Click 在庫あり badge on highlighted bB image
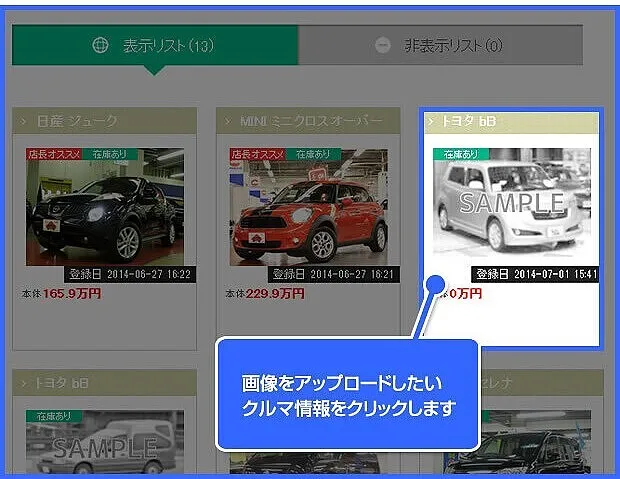 (x=461, y=154)
